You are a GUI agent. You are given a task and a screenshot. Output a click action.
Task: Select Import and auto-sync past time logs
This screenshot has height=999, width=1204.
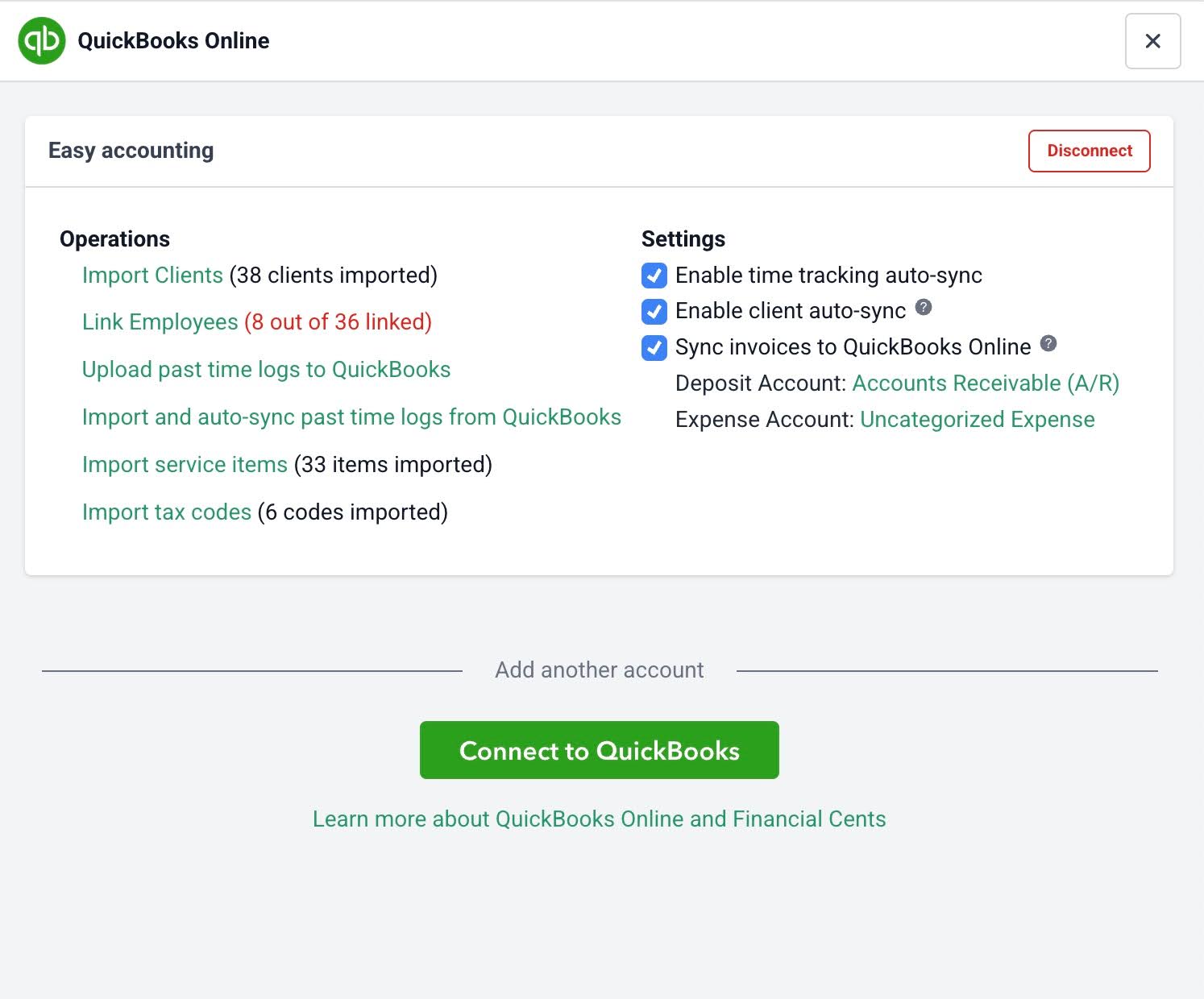point(351,417)
